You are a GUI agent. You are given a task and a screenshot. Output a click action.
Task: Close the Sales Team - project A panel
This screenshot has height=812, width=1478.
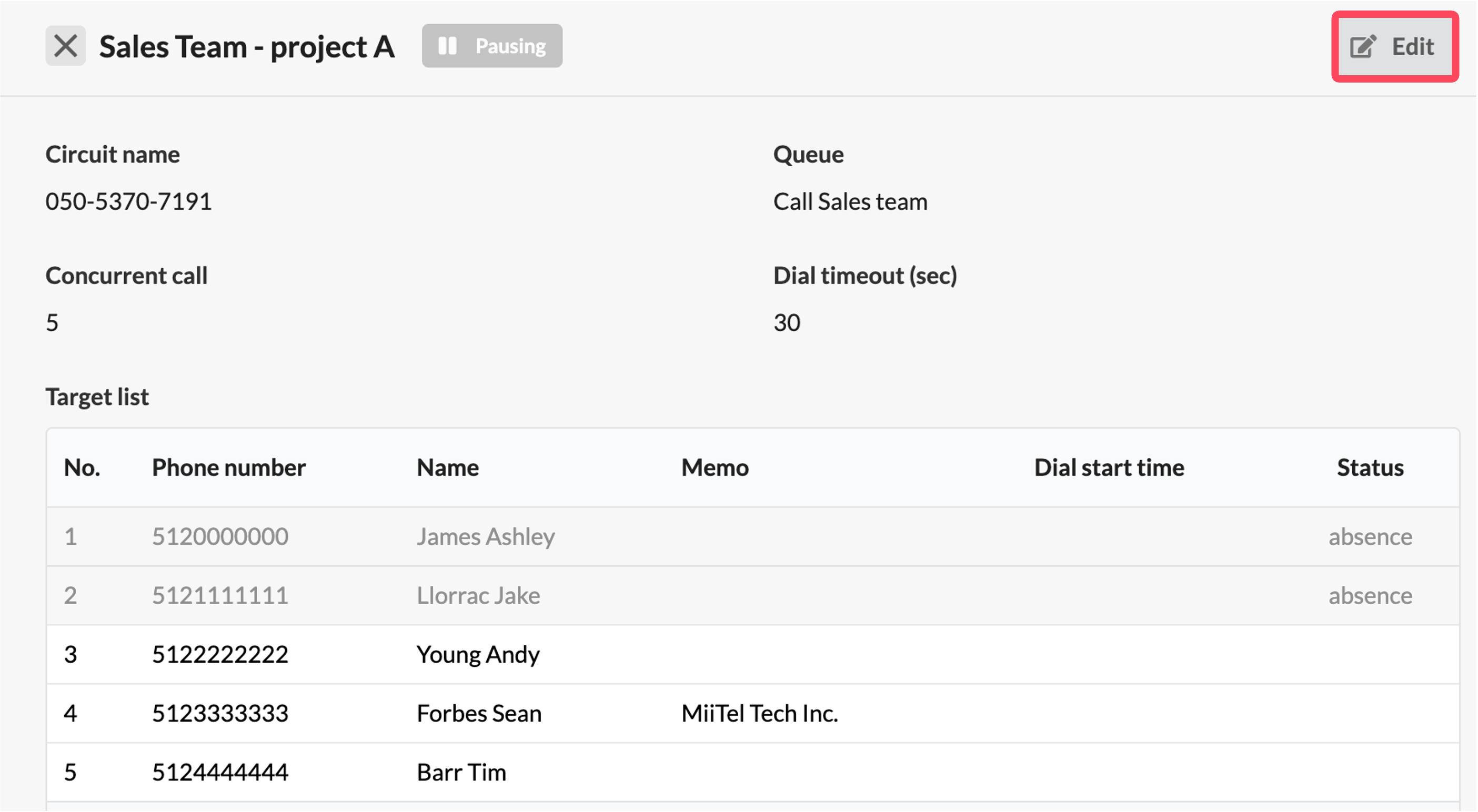pyautogui.click(x=65, y=46)
